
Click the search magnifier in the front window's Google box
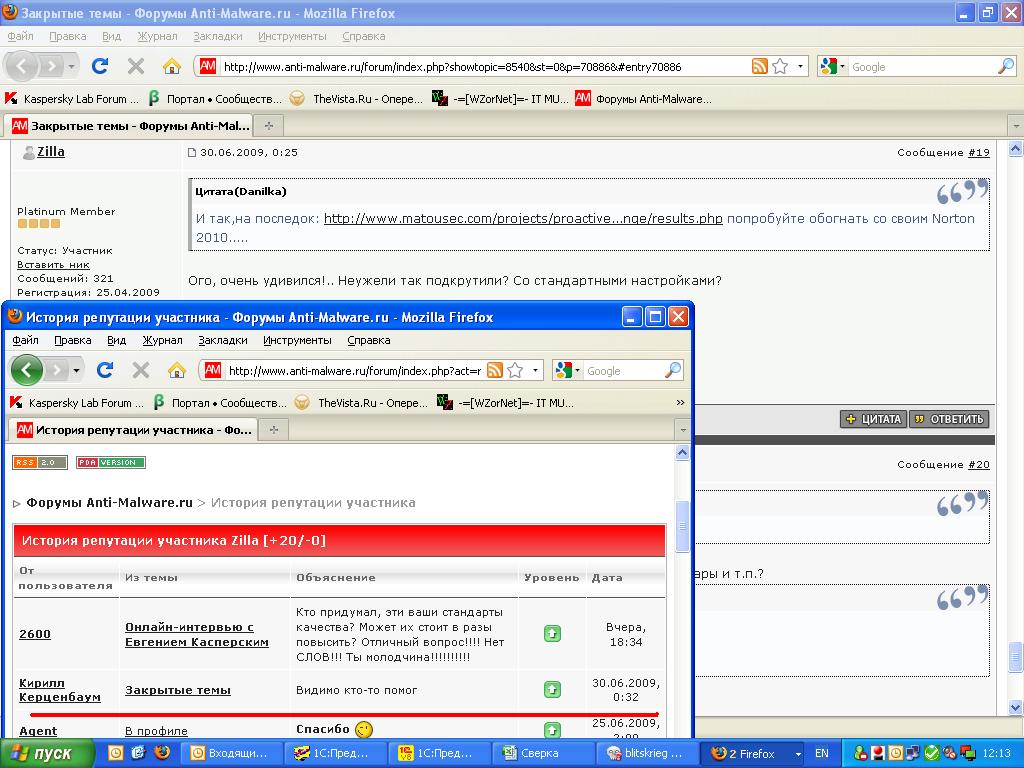[x=673, y=370]
